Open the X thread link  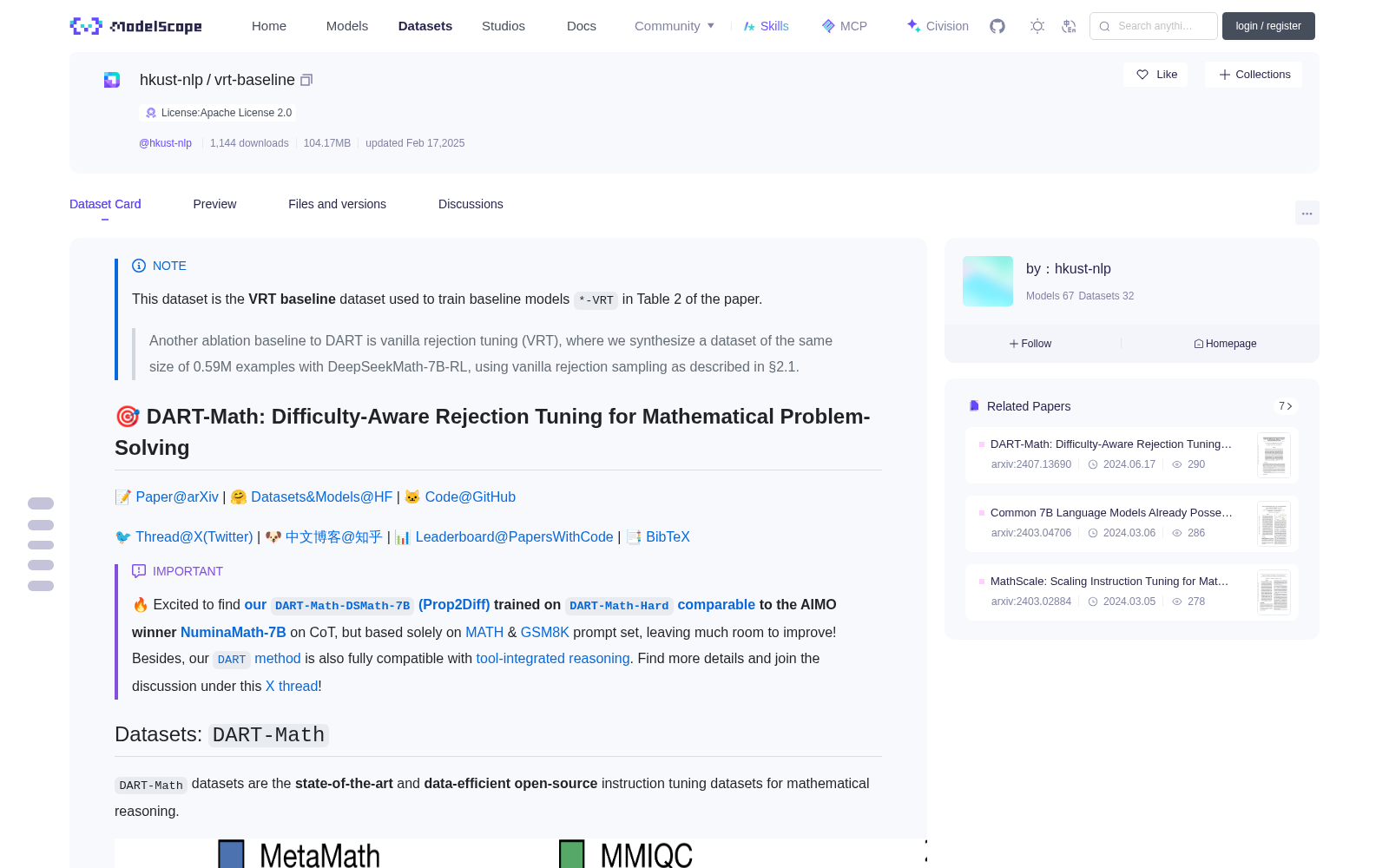(292, 687)
